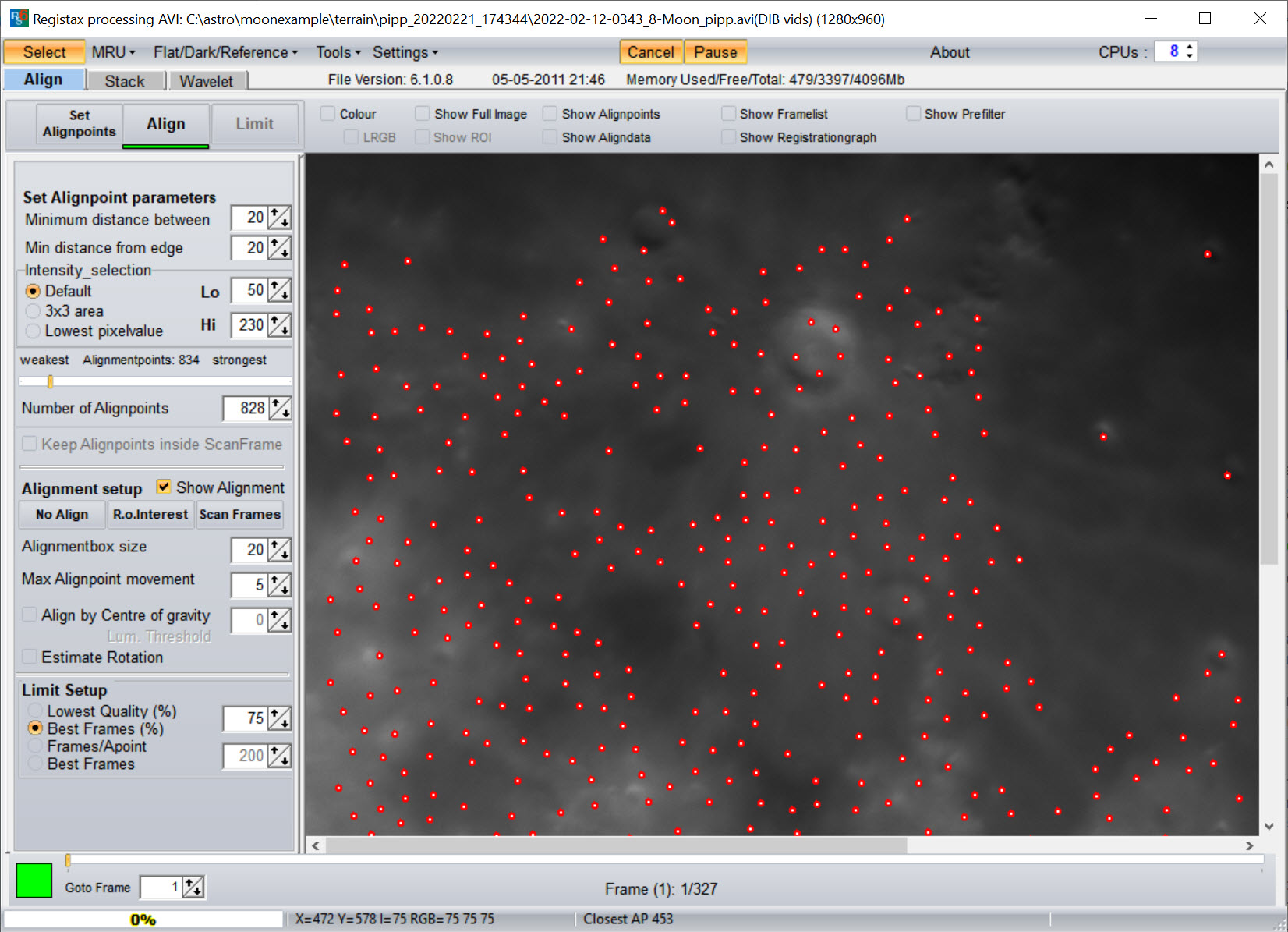Expand the Flat/Dark/Reference menu
Image resolution: width=1288 pixels, height=932 pixels.
[x=225, y=52]
